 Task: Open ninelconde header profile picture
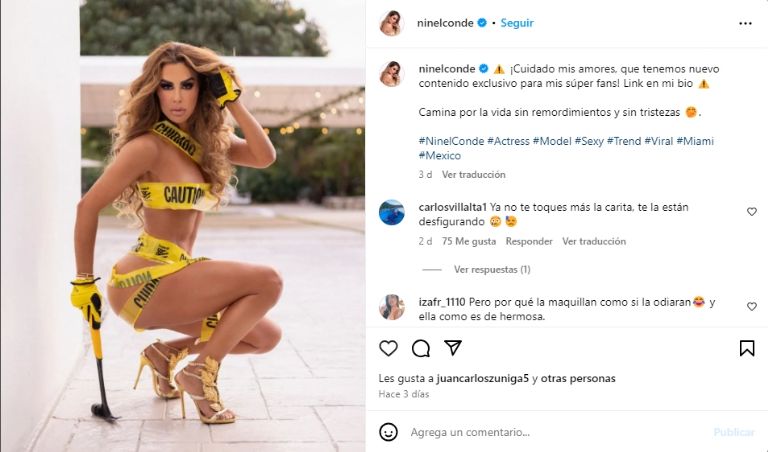(x=391, y=23)
